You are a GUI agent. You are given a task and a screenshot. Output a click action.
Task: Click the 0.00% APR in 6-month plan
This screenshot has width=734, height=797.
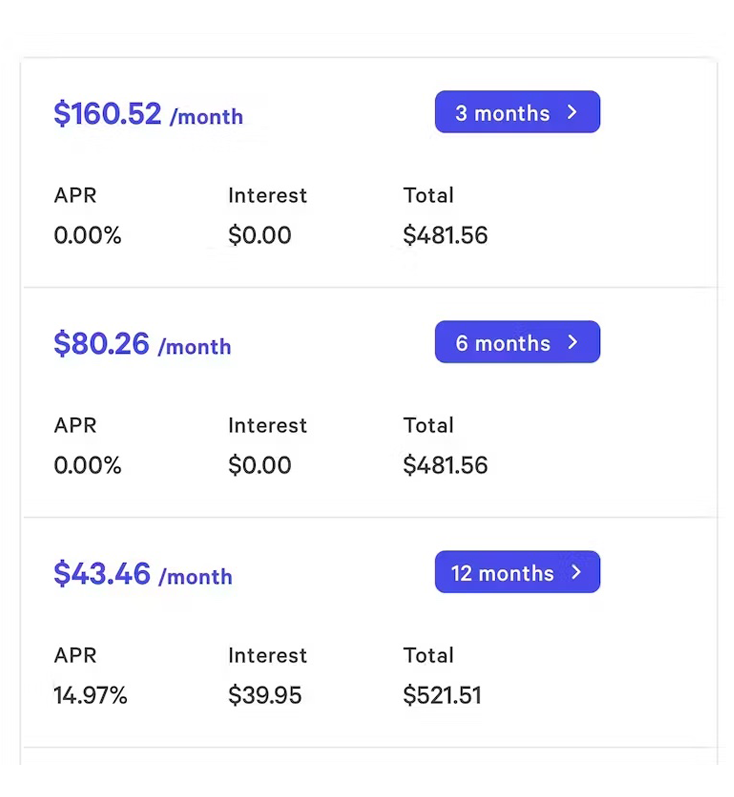point(87,465)
